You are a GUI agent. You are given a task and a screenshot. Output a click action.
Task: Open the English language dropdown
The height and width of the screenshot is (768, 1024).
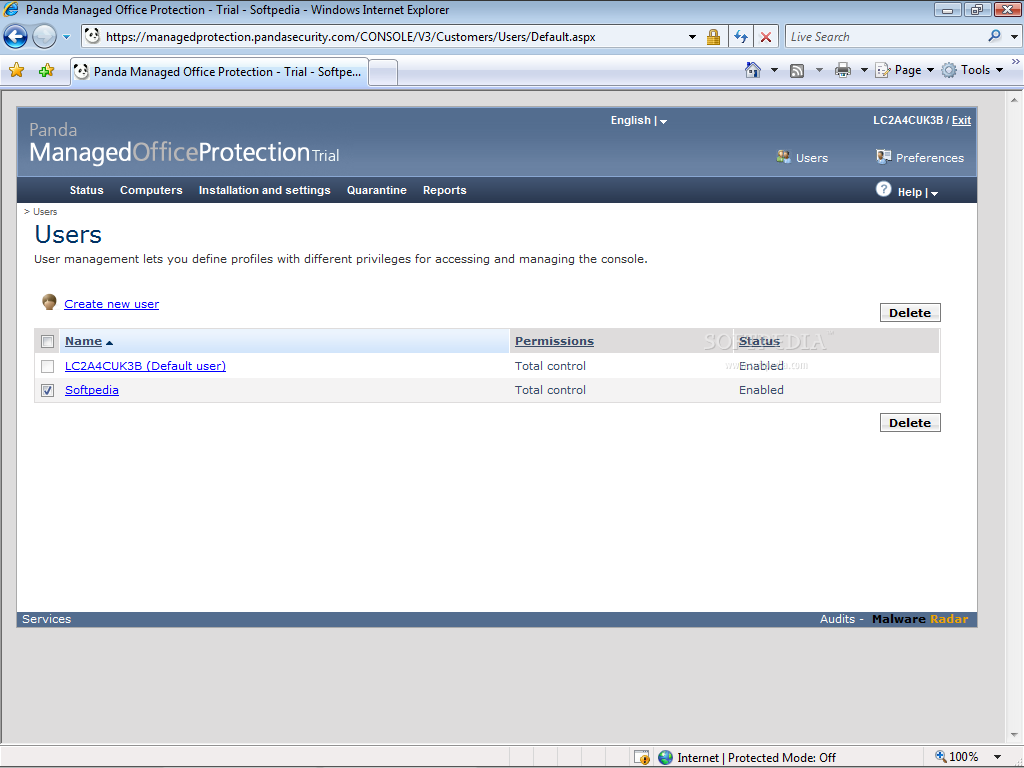(x=639, y=120)
